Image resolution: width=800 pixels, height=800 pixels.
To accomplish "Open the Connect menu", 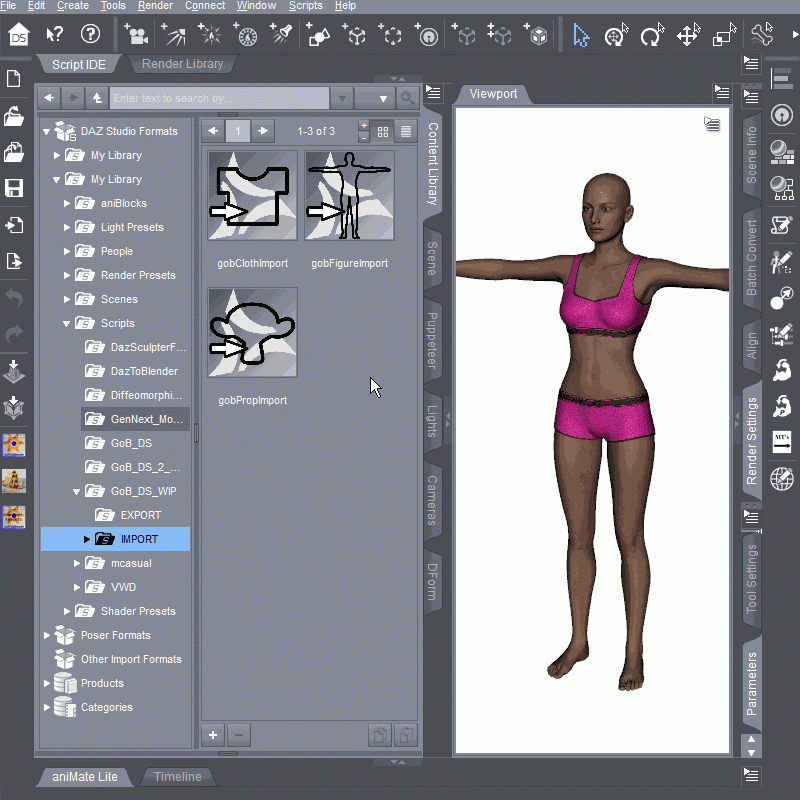I will coord(205,6).
